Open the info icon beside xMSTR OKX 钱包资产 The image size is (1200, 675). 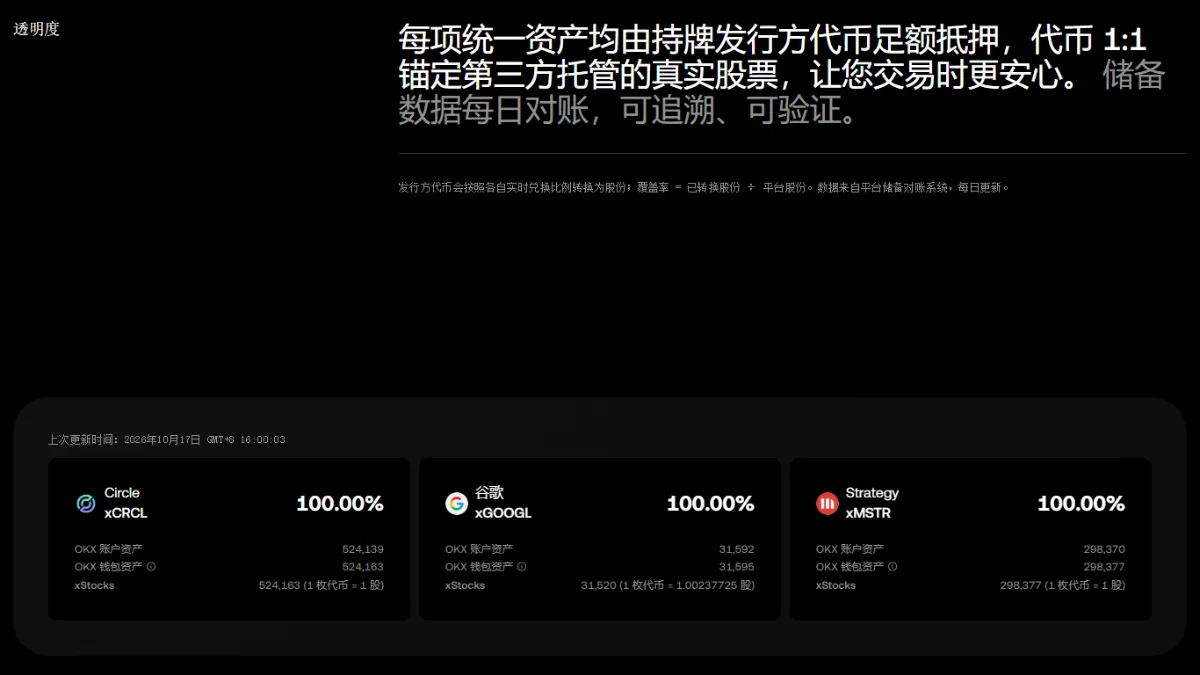coord(893,567)
